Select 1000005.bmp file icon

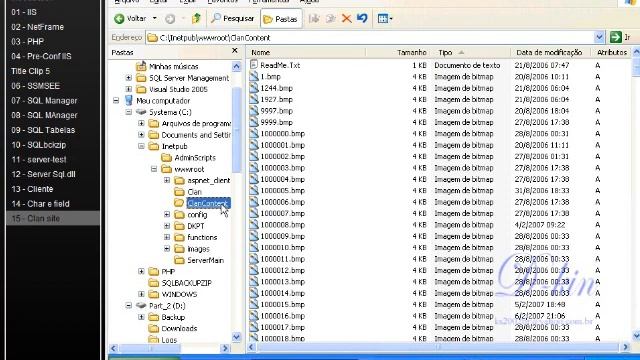point(254,191)
